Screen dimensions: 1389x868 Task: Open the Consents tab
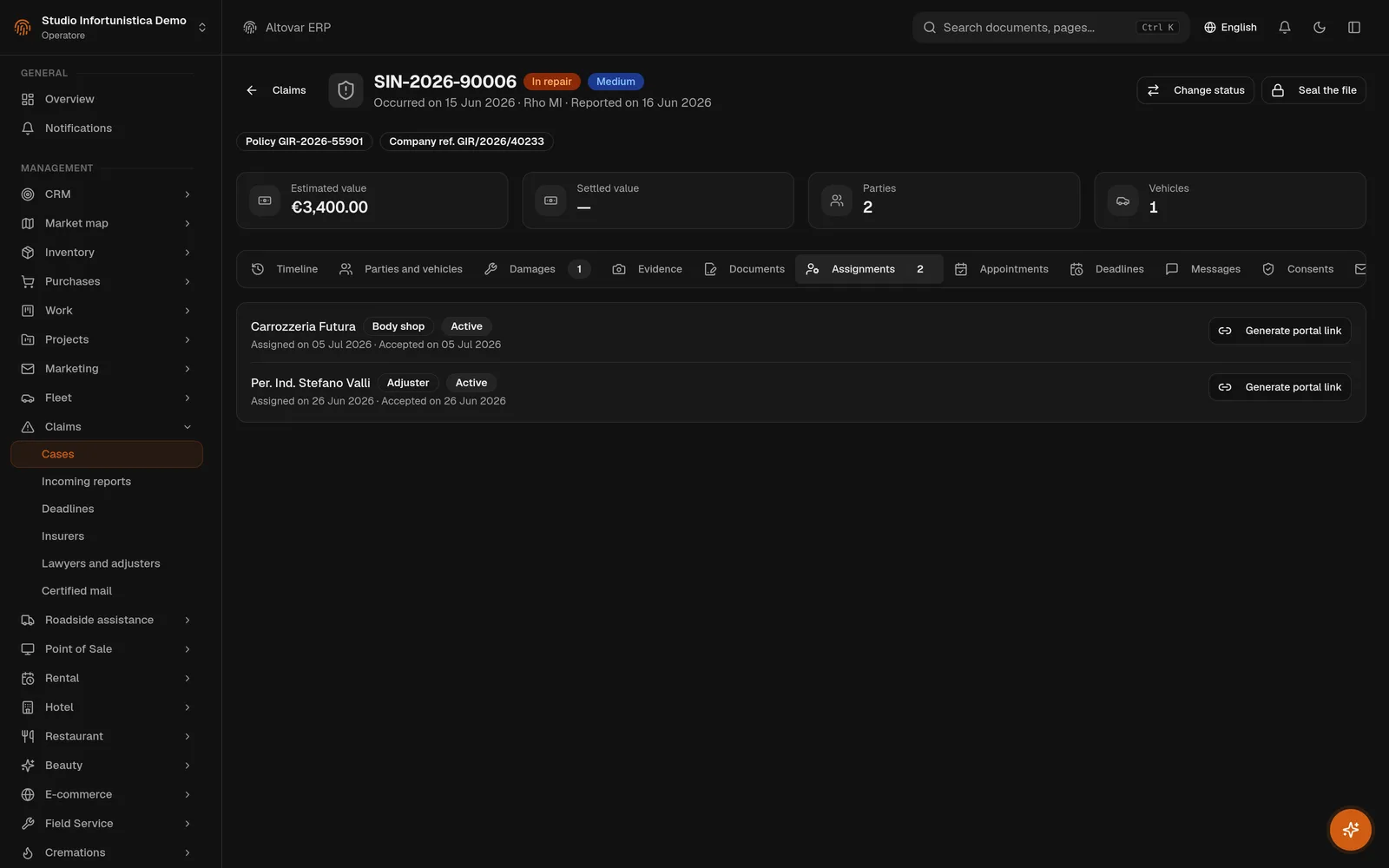pyautogui.click(x=1298, y=269)
